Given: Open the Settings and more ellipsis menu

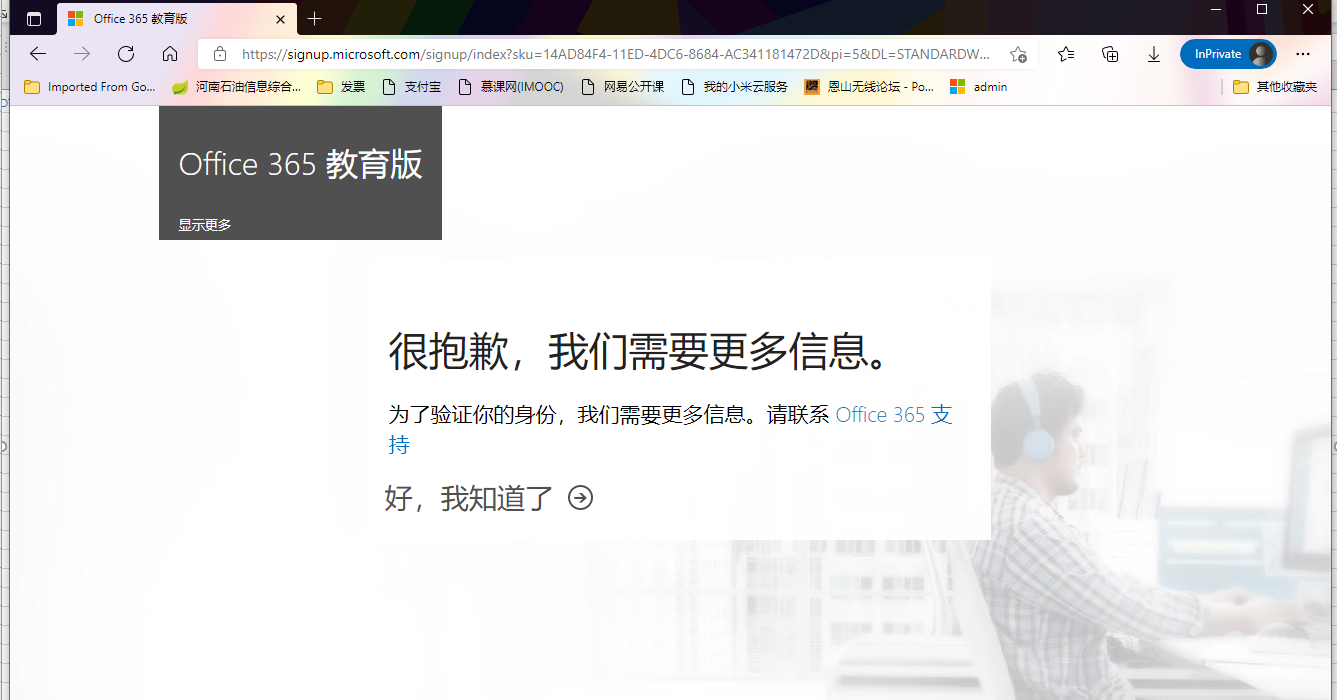Looking at the screenshot, I should pyautogui.click(x=1303, y=54).
